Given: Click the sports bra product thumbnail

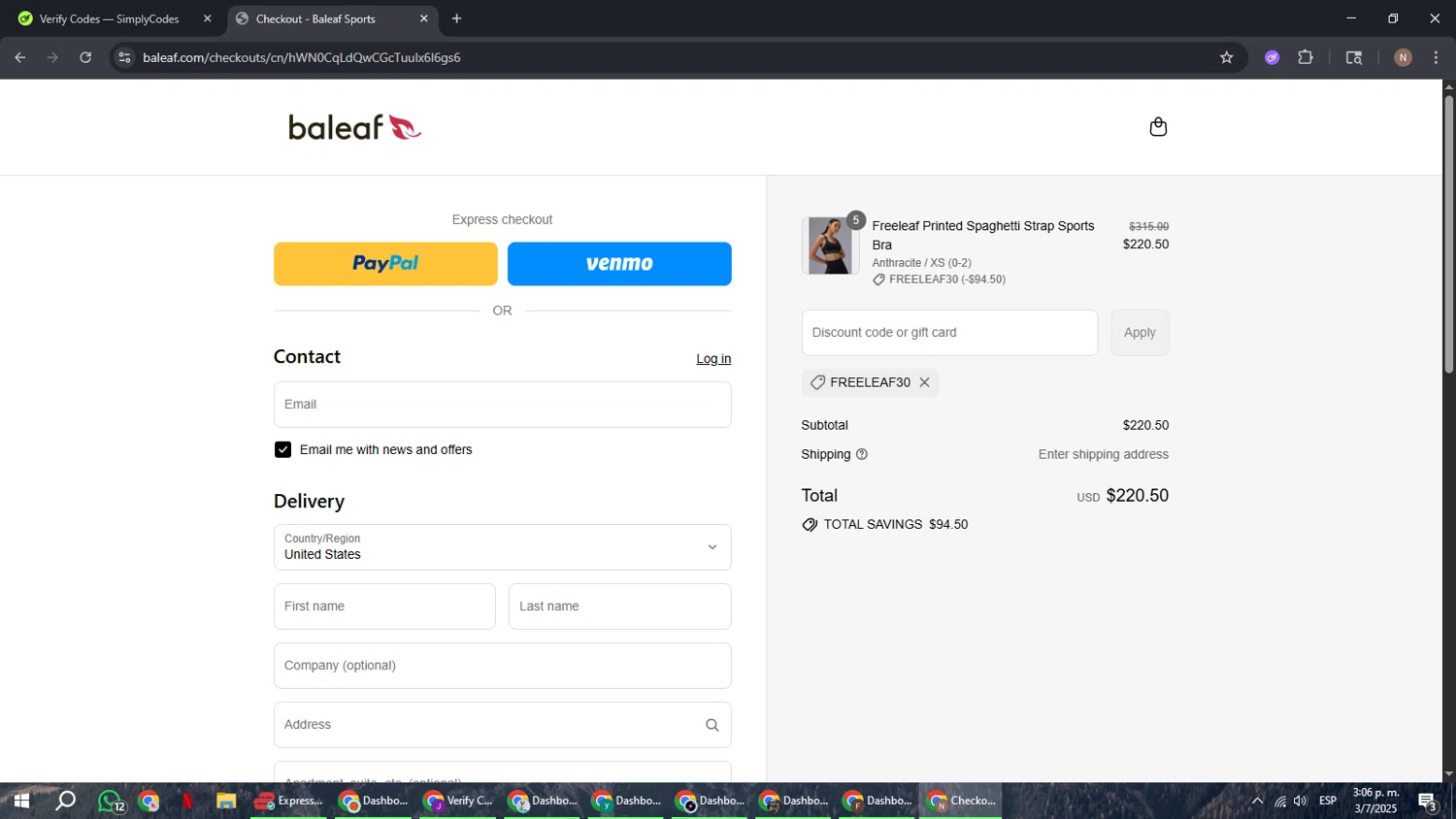Looking at the screenshot, I should click(830, 246).
